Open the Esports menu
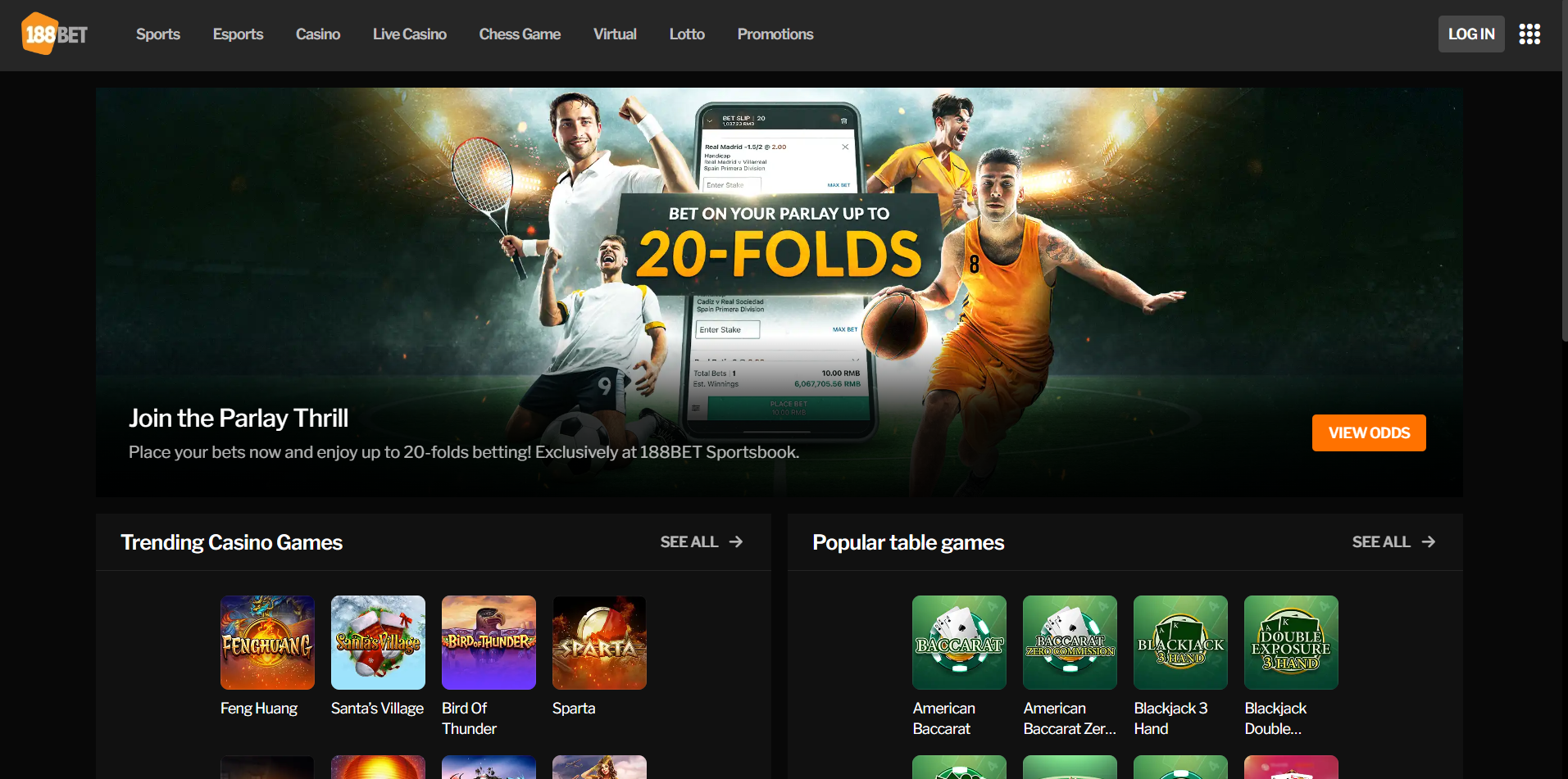This screenshot has width=1568, height=779. click(x=238, y=34)
